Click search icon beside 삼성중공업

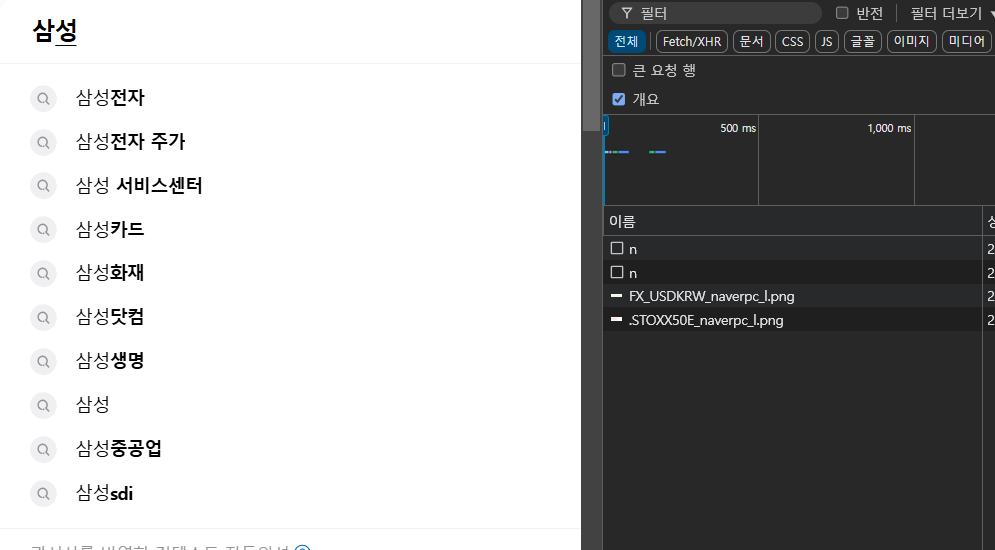[x=43, y=449]
